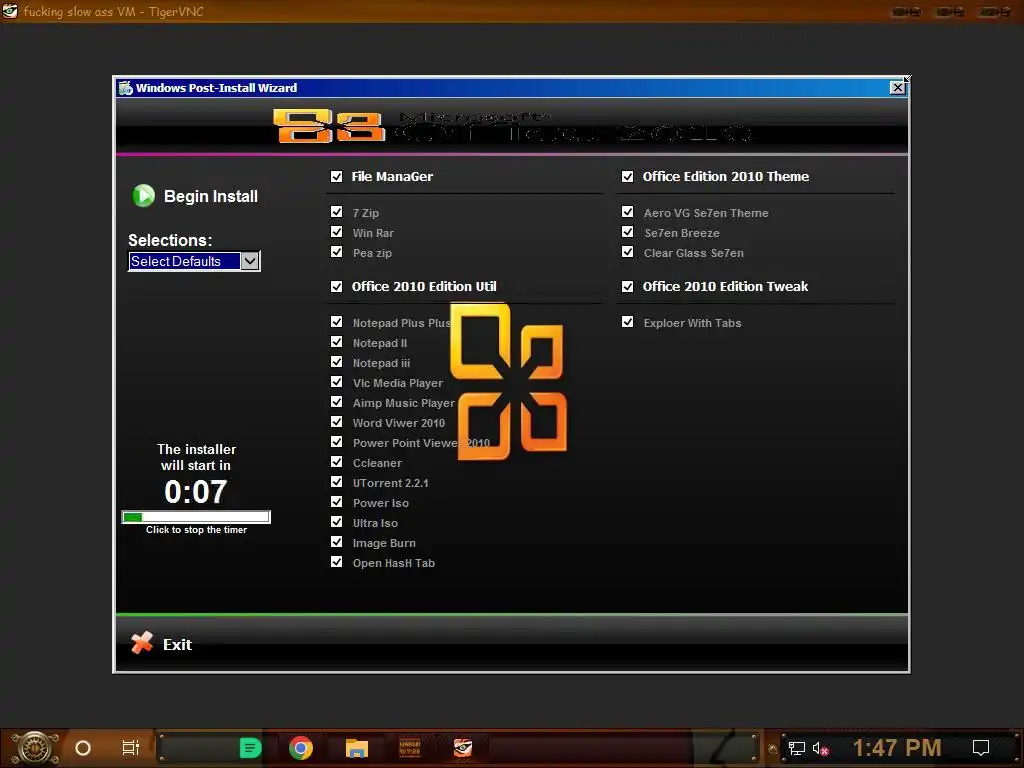Click the red X Exit icon

142,643
